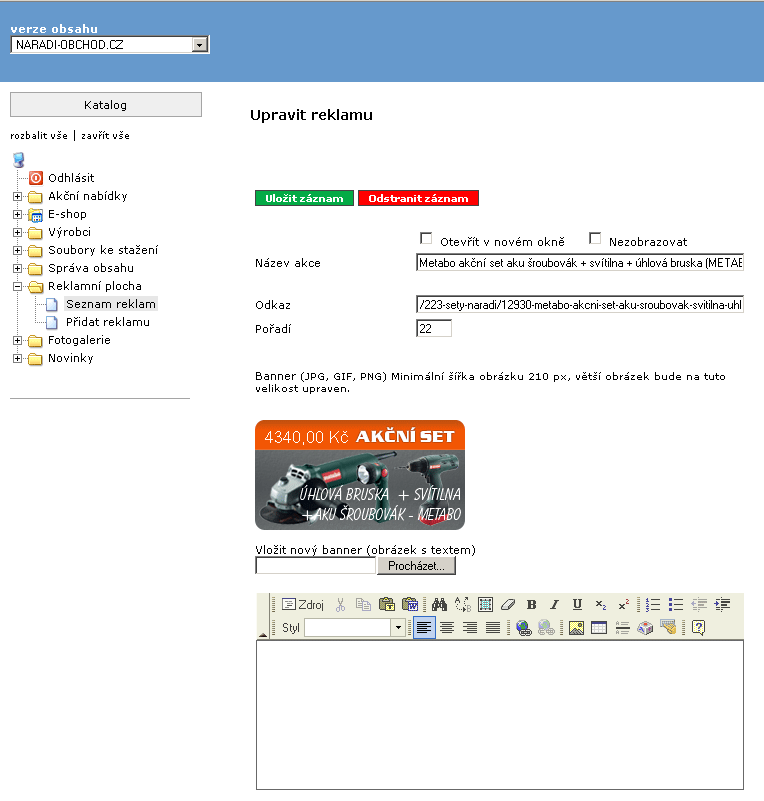Insert horizontal line icon
This screenshot has height=801, width=764.
tap(622, 627)
